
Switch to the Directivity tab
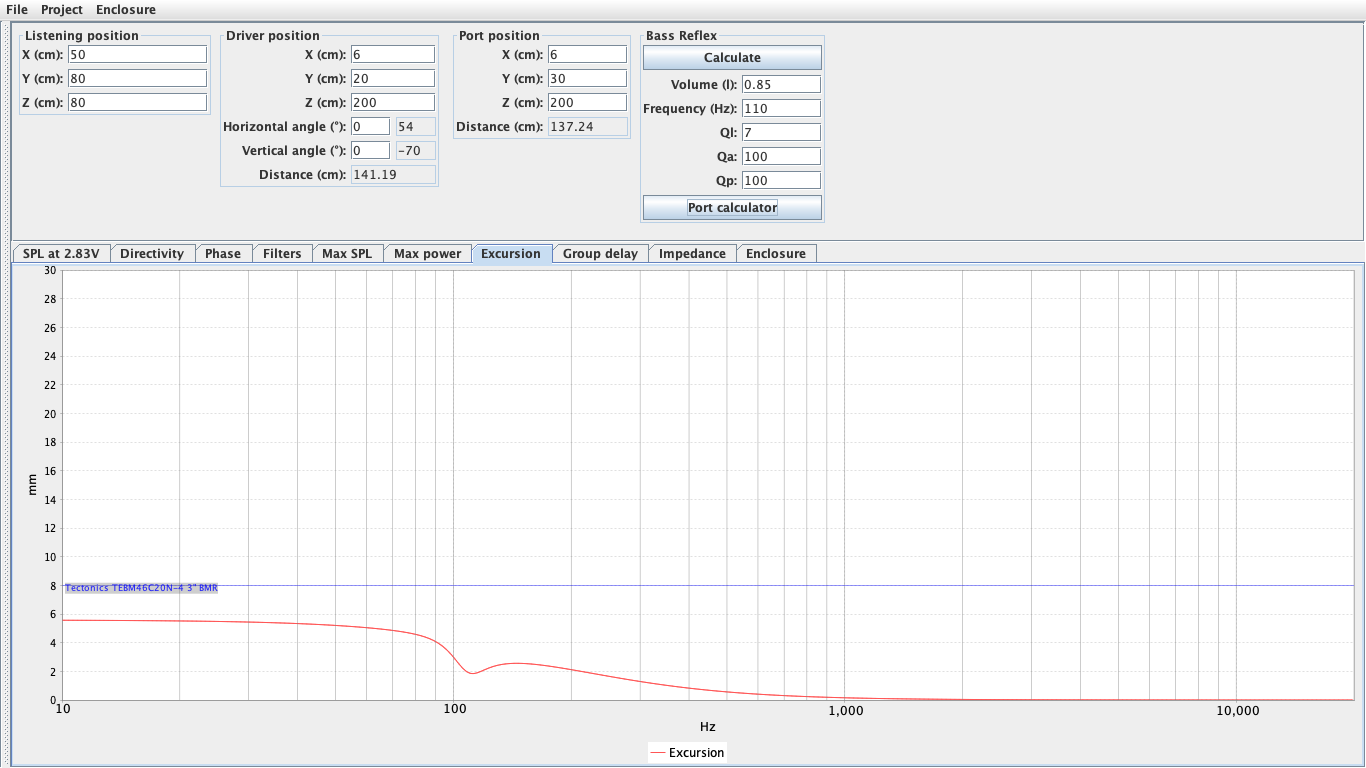(x=152, y=253)
